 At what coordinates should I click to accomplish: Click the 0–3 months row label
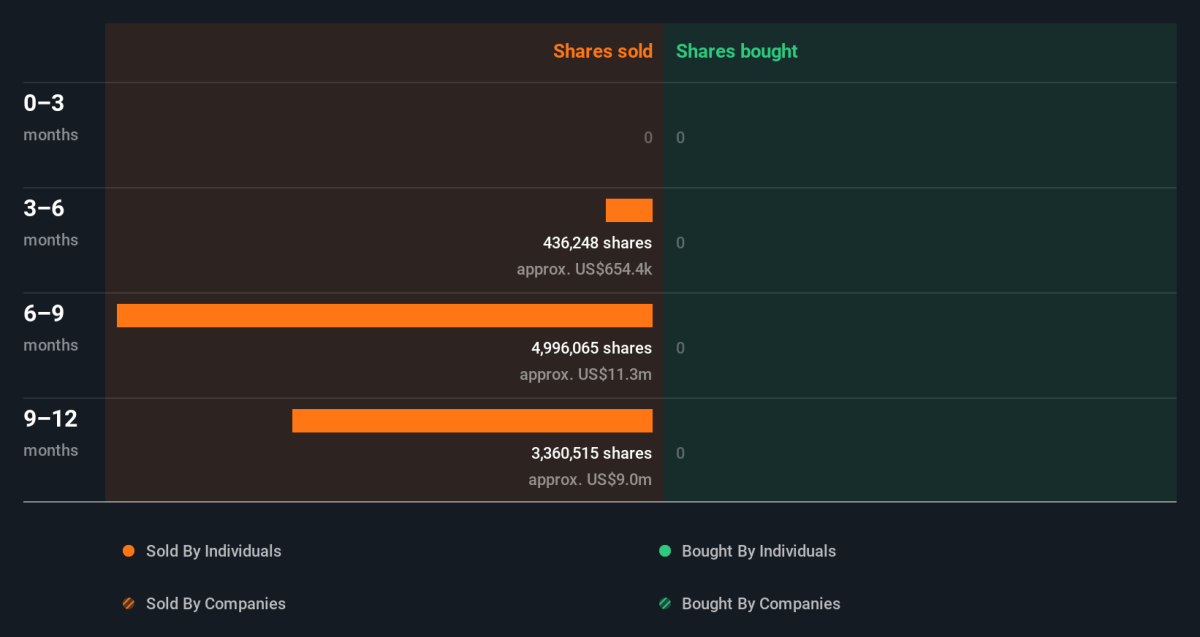(x=51, y=117)
